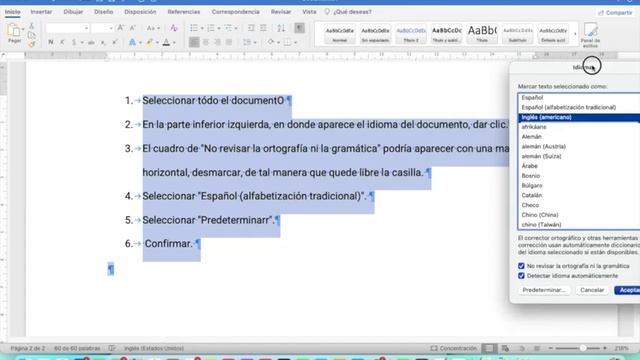Switch to the Disposición tab

pyautogui.click(x=140, y=12)
